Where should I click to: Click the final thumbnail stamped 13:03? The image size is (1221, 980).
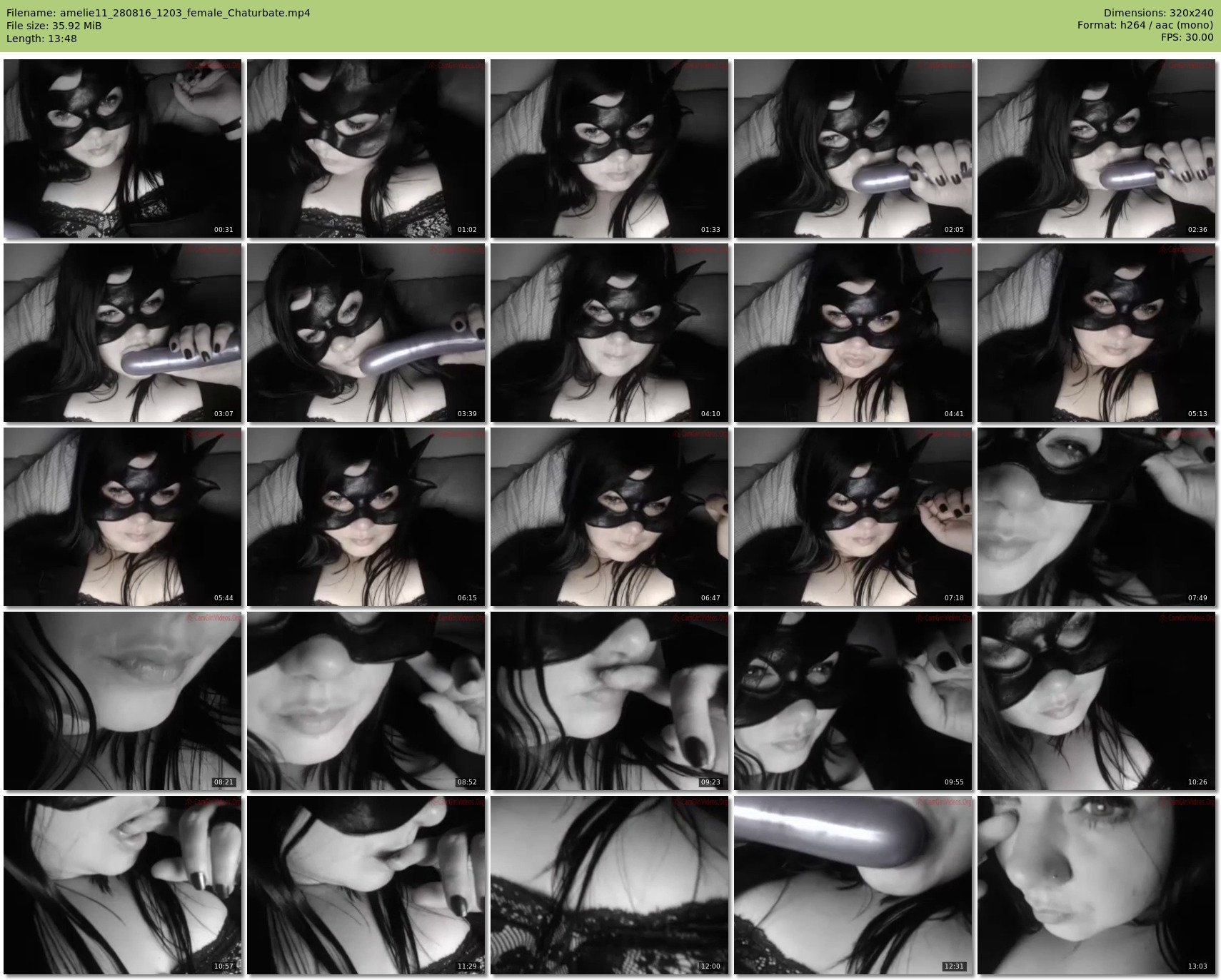tap(1096, 885)
